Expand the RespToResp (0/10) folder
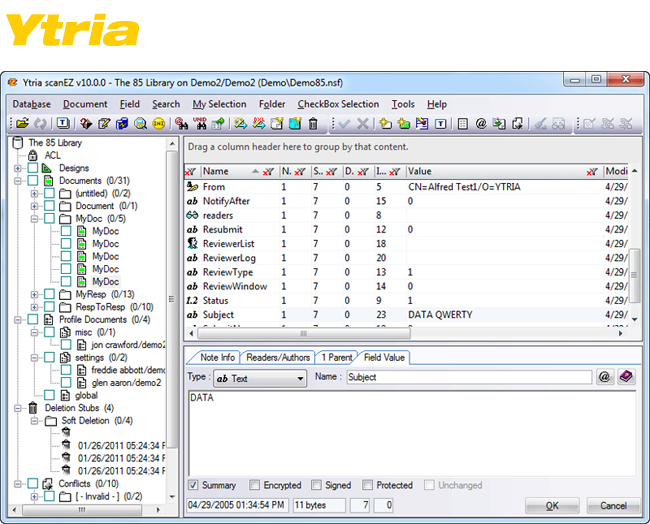 34,307
